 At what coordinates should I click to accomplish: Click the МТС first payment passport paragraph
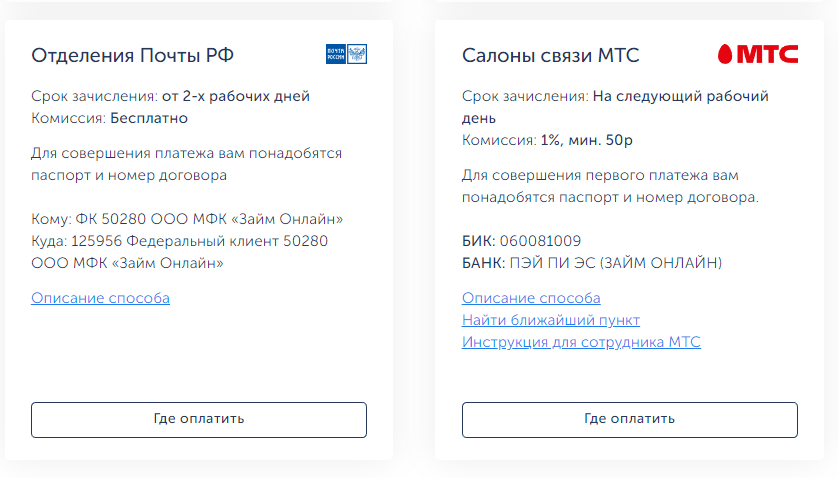tap(610, 186)
